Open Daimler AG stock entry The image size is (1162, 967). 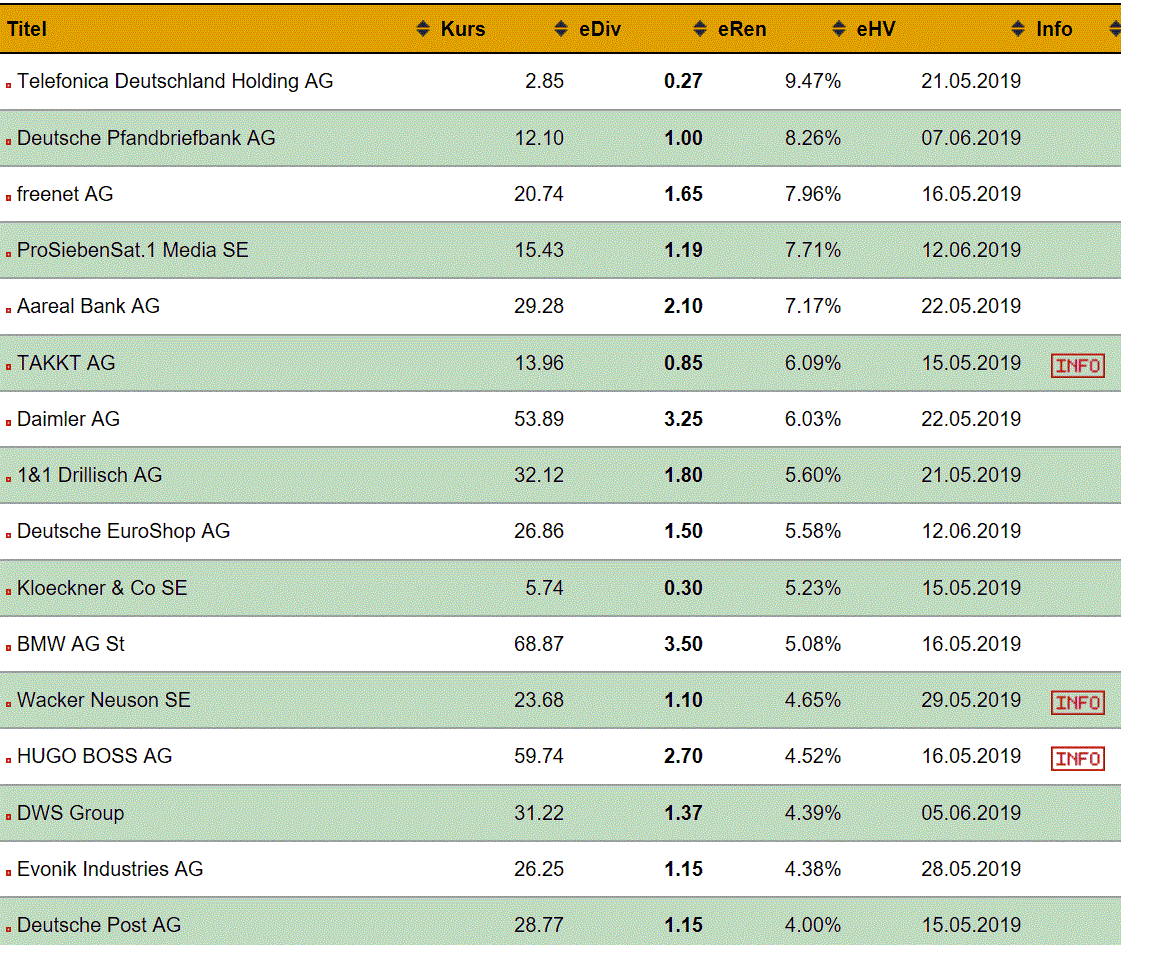coord(68,419)
